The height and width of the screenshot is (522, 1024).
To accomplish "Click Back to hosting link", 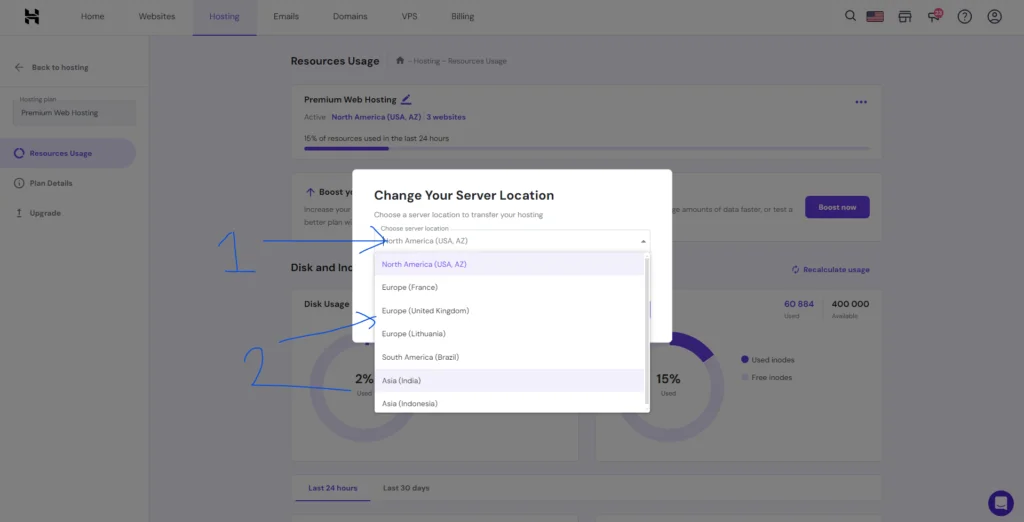I will point(60,67).
